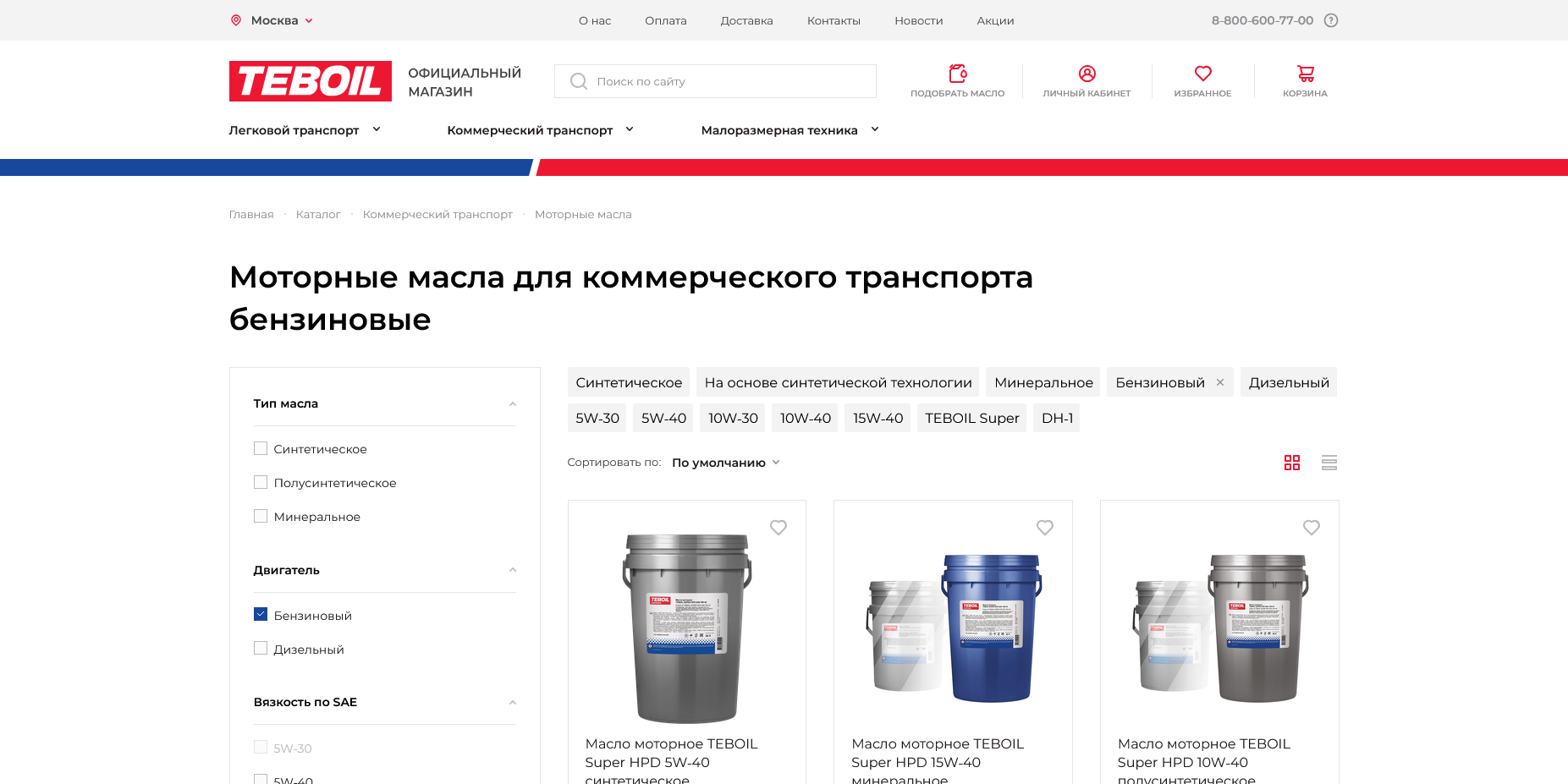
Task: Add TEBOIL Super HPD 10W-40 to favorites
Action: click(x=1312, y=528)
